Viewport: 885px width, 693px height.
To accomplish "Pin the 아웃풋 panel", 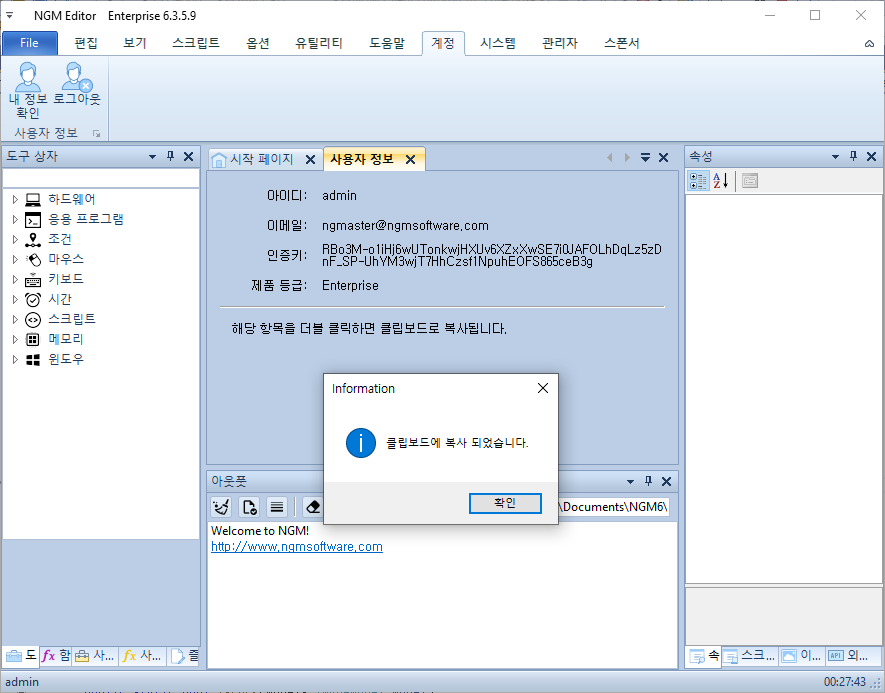I will [648, 481].
